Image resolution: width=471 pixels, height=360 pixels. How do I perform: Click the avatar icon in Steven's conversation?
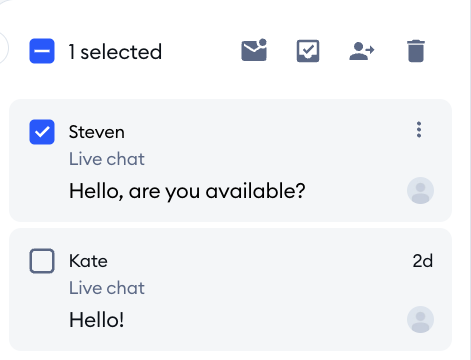click(x=420, y=190)
